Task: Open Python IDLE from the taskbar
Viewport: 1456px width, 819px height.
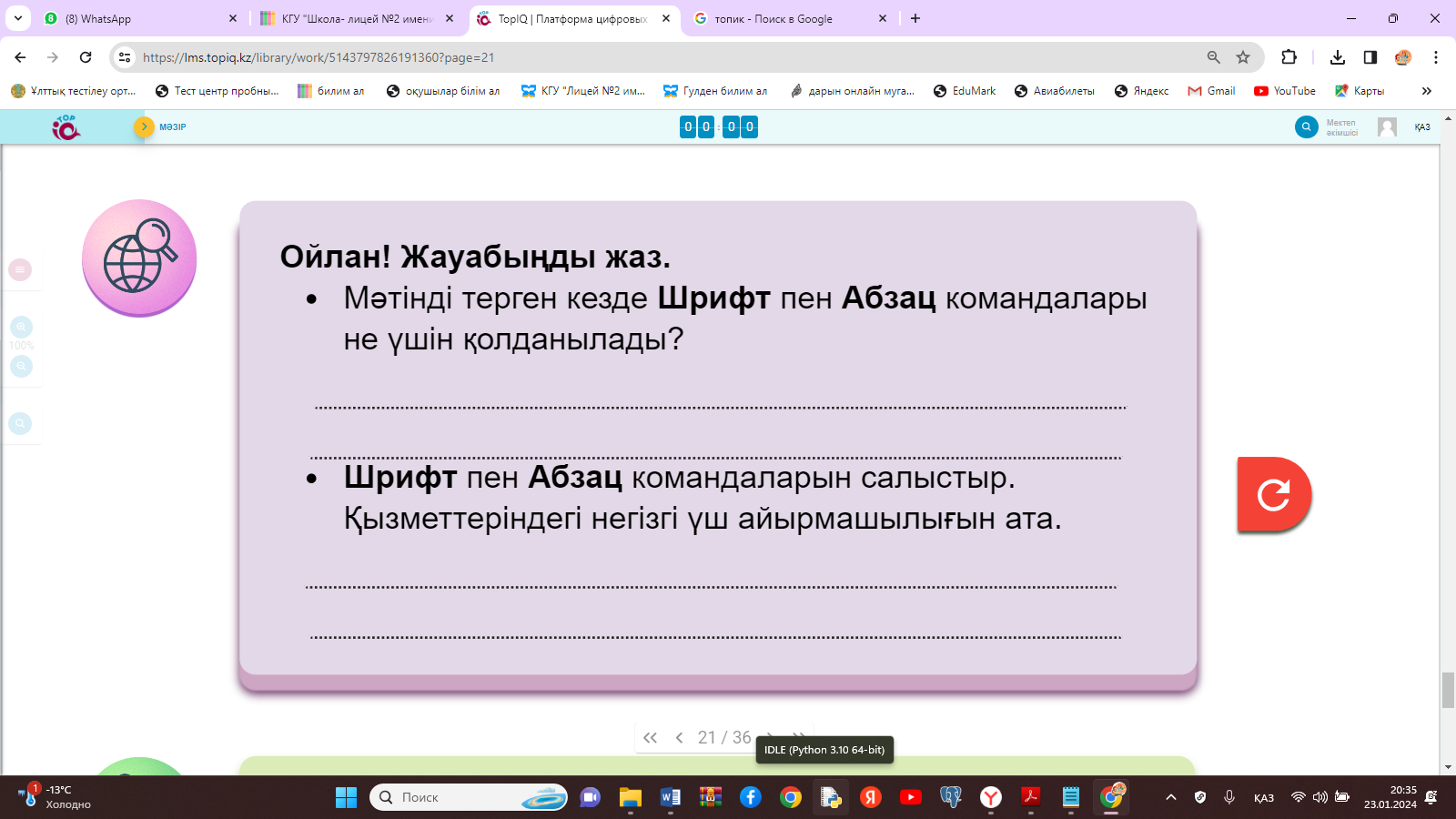Action: [831, 797]
